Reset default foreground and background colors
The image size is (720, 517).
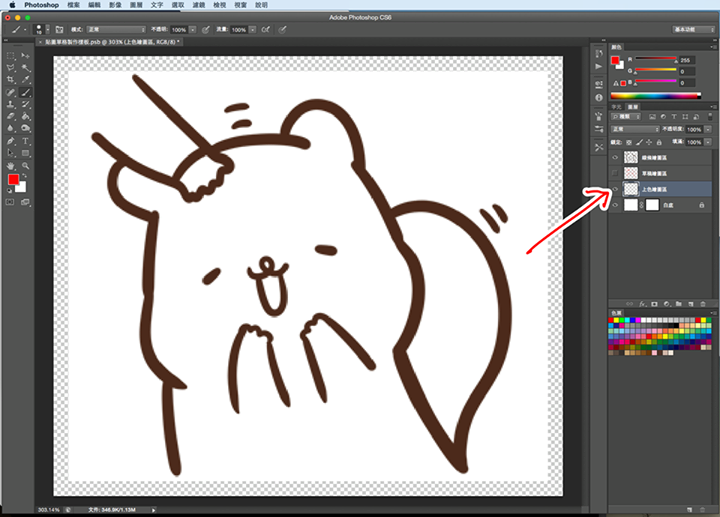click(x=9, y=190)
